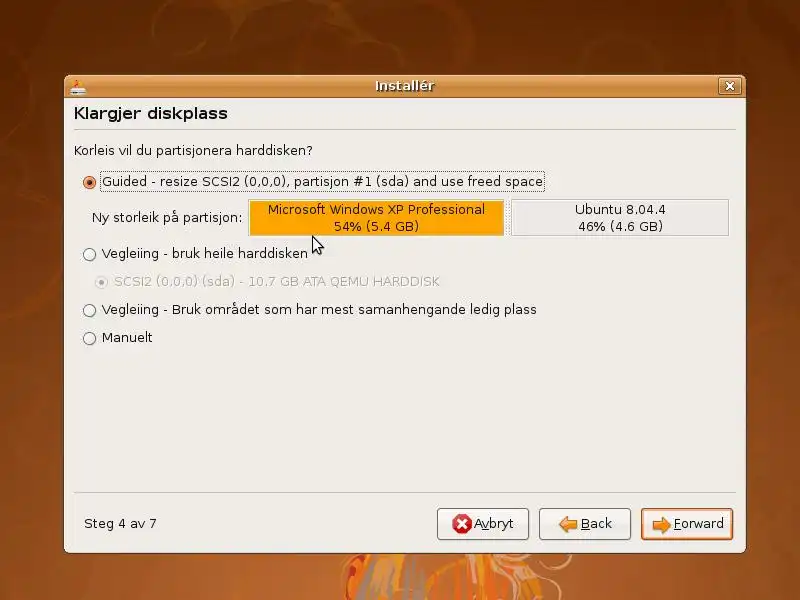Click the installer icon in the title bar

point(78,87)
